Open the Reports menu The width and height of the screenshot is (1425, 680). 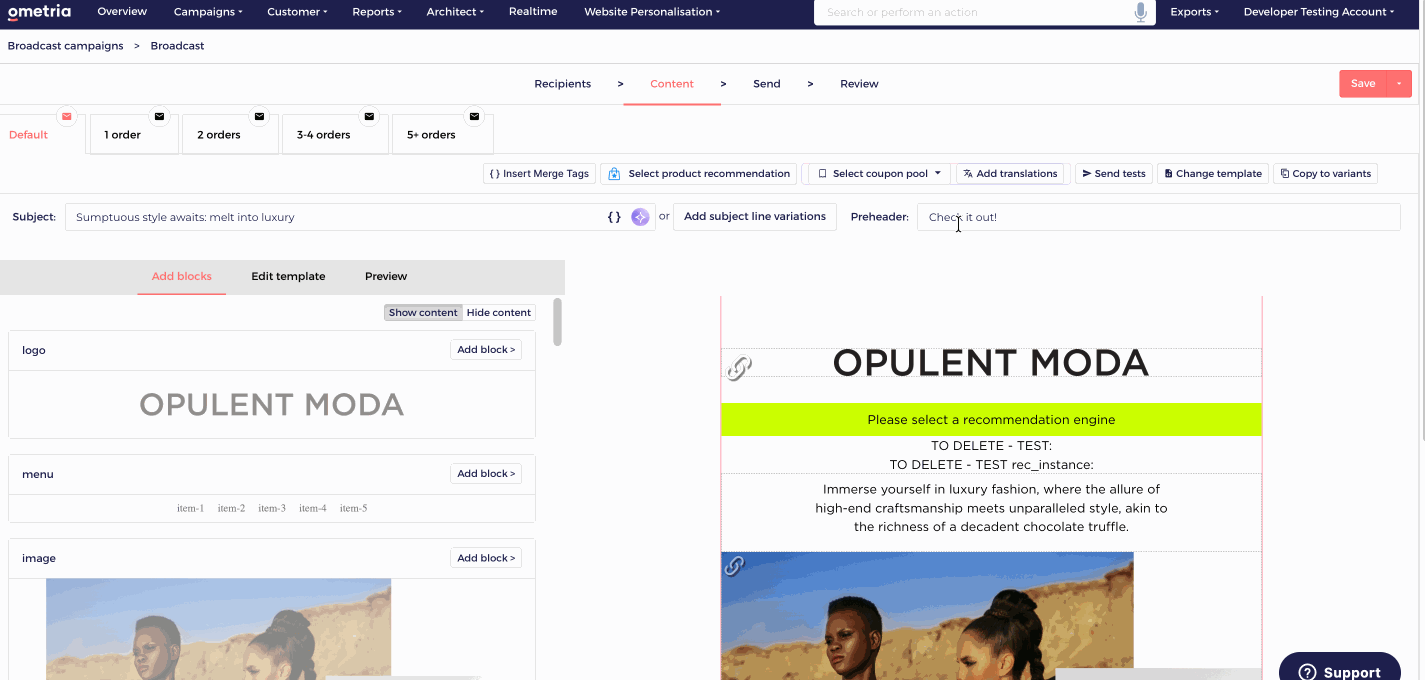click(x=377, y=12)
